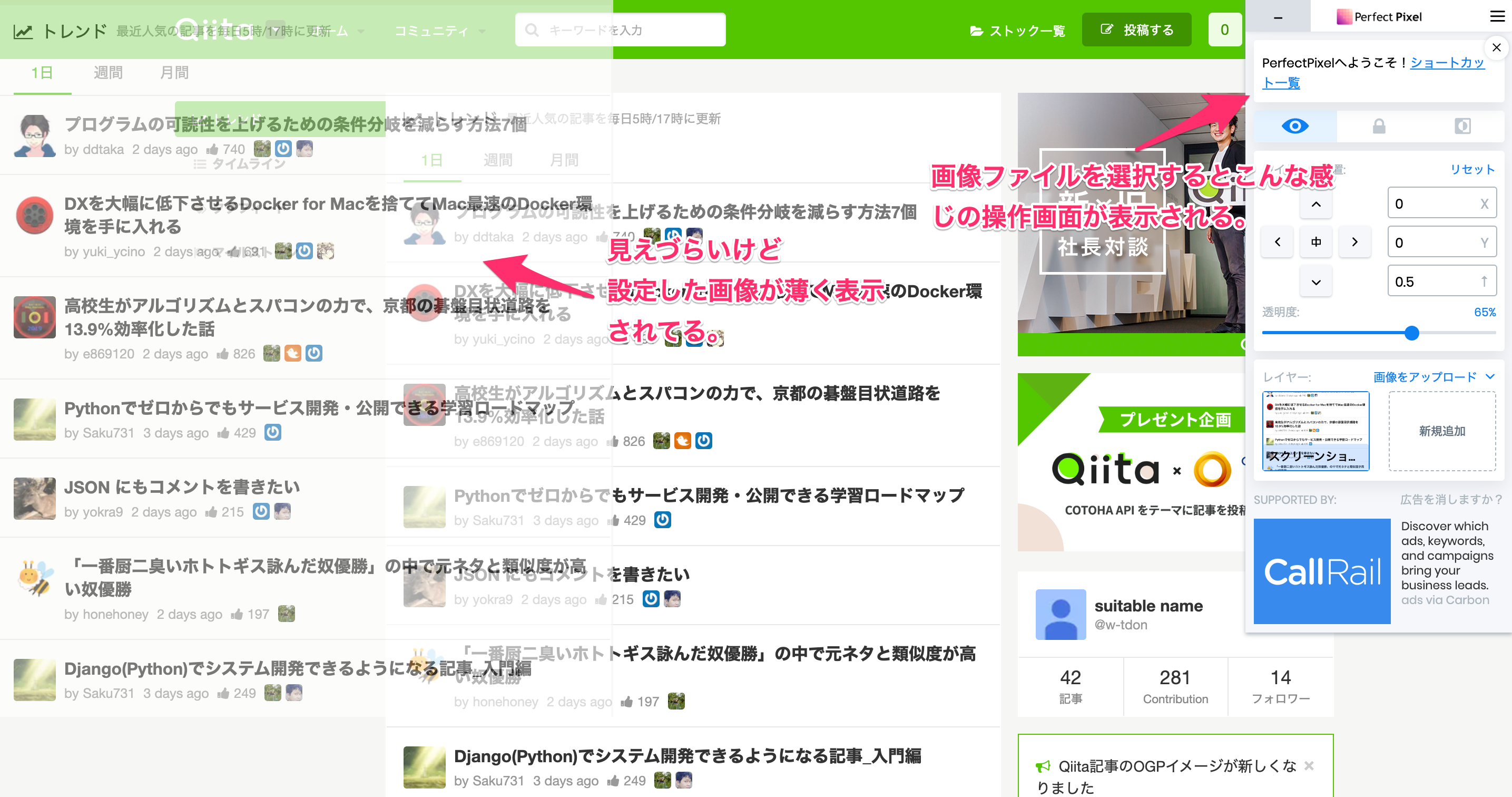The image size is (1512, 797).
Task: Click the X position input field
Action: click(1441, 203)
